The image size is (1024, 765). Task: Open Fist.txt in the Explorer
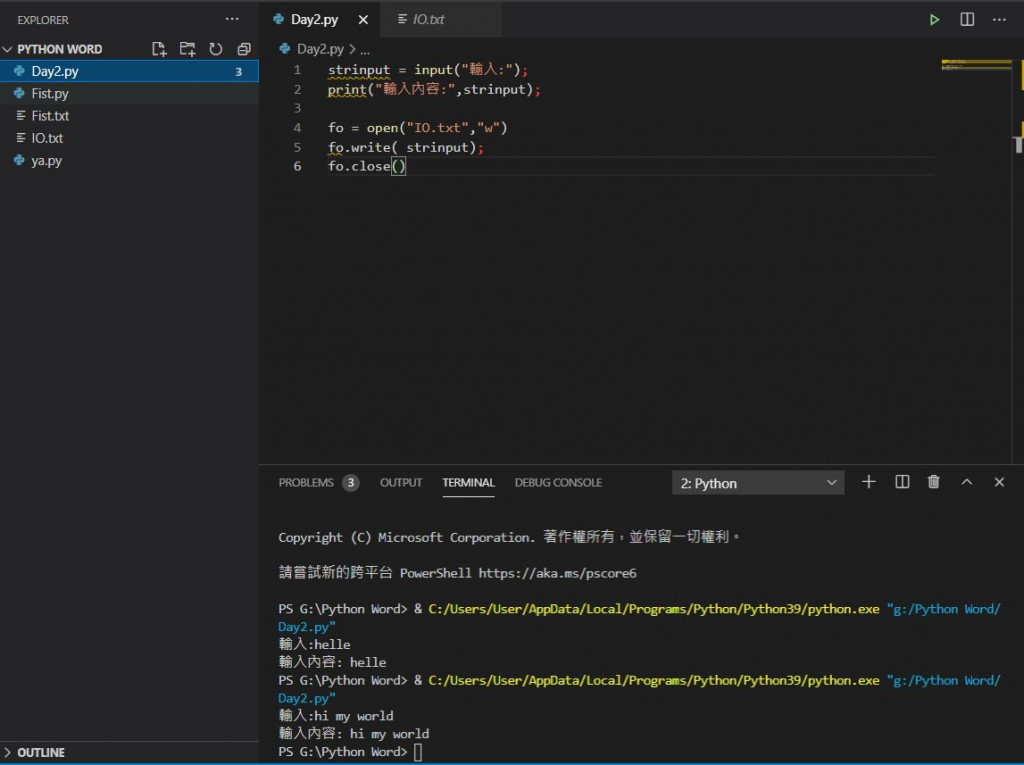pyautogui.click(x=129, y=116)
